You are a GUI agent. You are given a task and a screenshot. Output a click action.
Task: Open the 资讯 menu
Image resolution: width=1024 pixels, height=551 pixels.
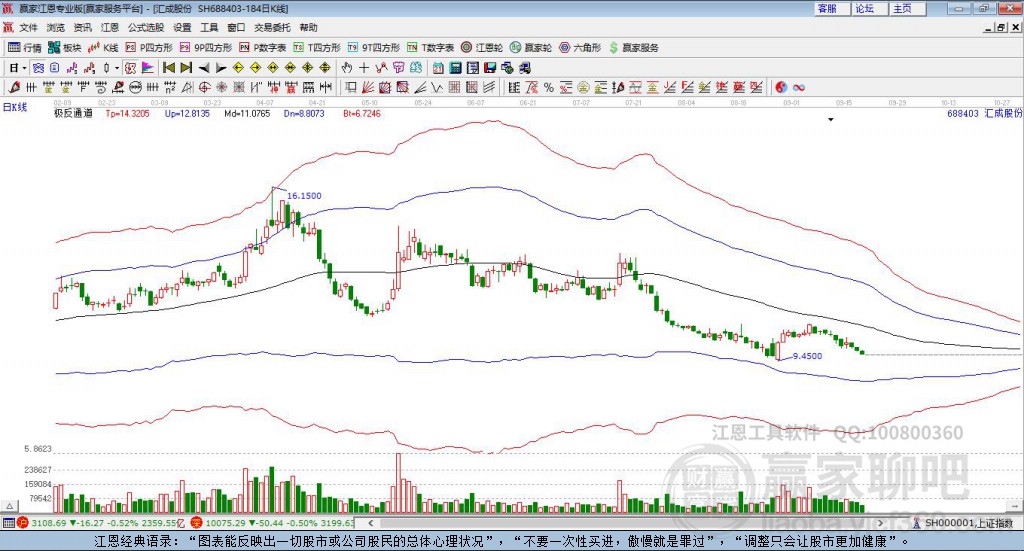coord(82,27)
